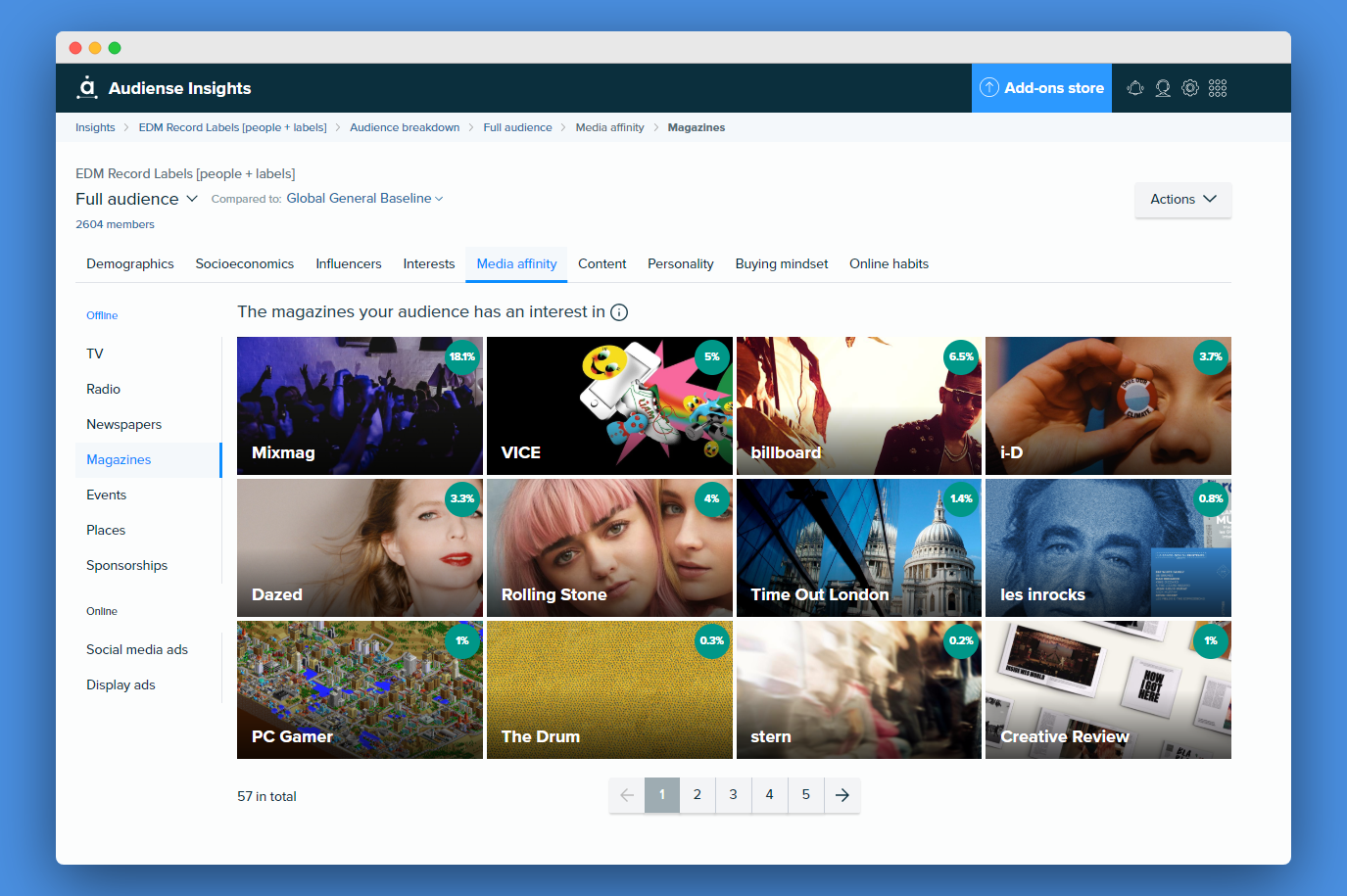Select Newspapers in the sidebar
This screenshot has width=1347, height=896.
148,424
